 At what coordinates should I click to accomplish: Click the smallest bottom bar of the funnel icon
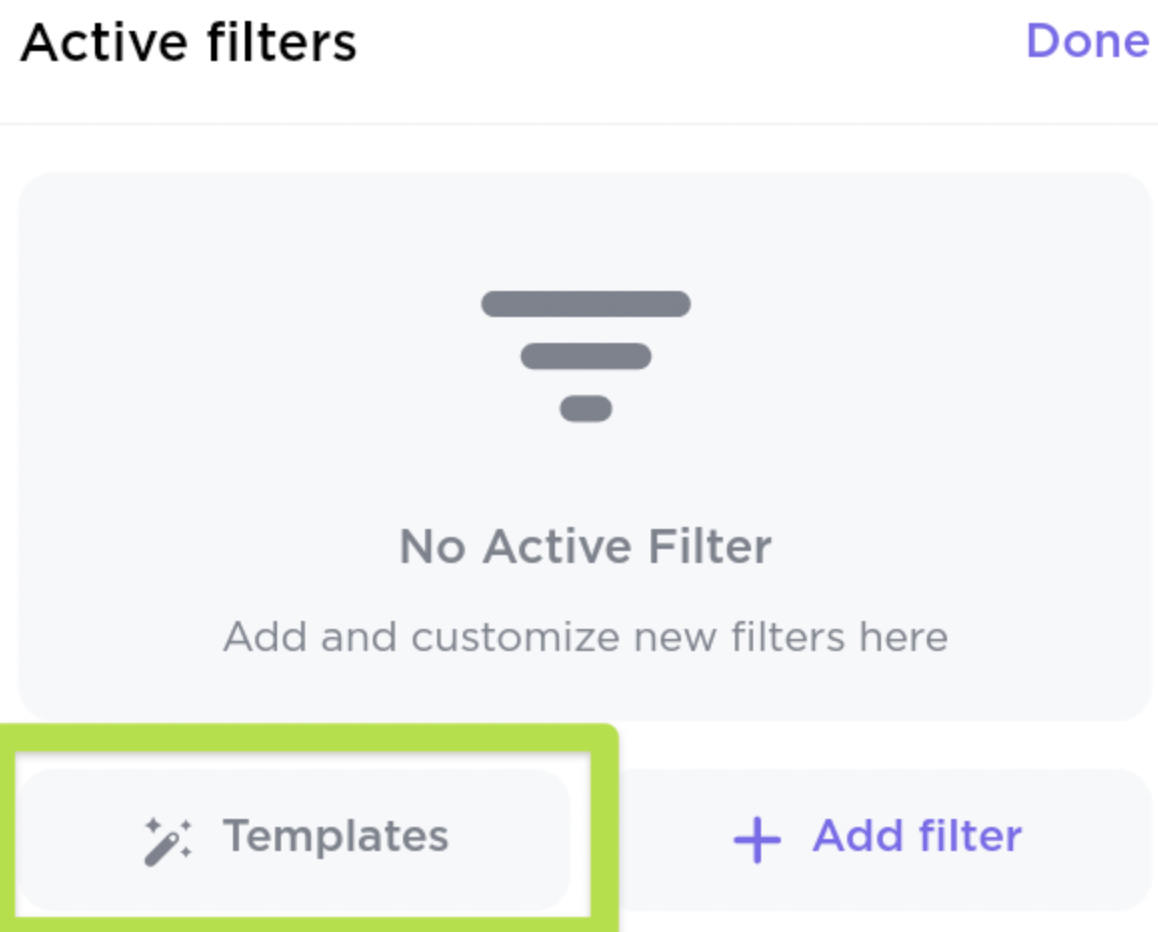click(586, 409)
